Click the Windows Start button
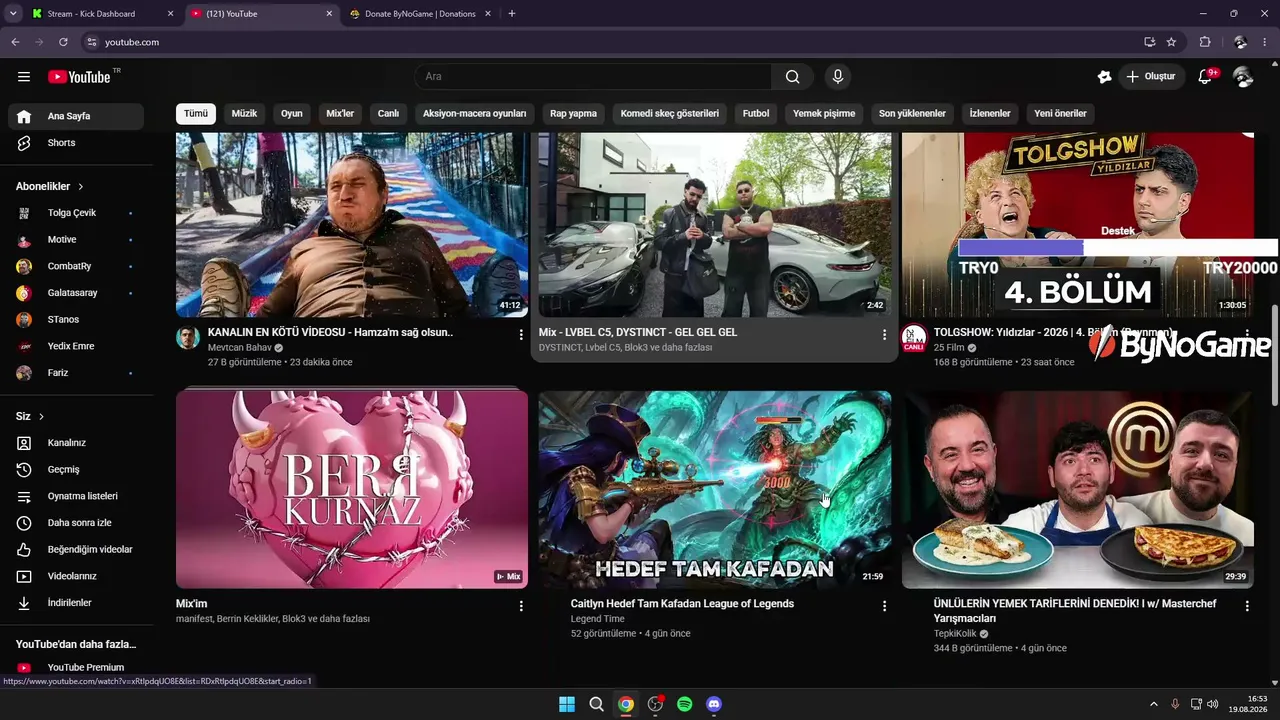The image size is (1280, 720). tap(566, 704)
